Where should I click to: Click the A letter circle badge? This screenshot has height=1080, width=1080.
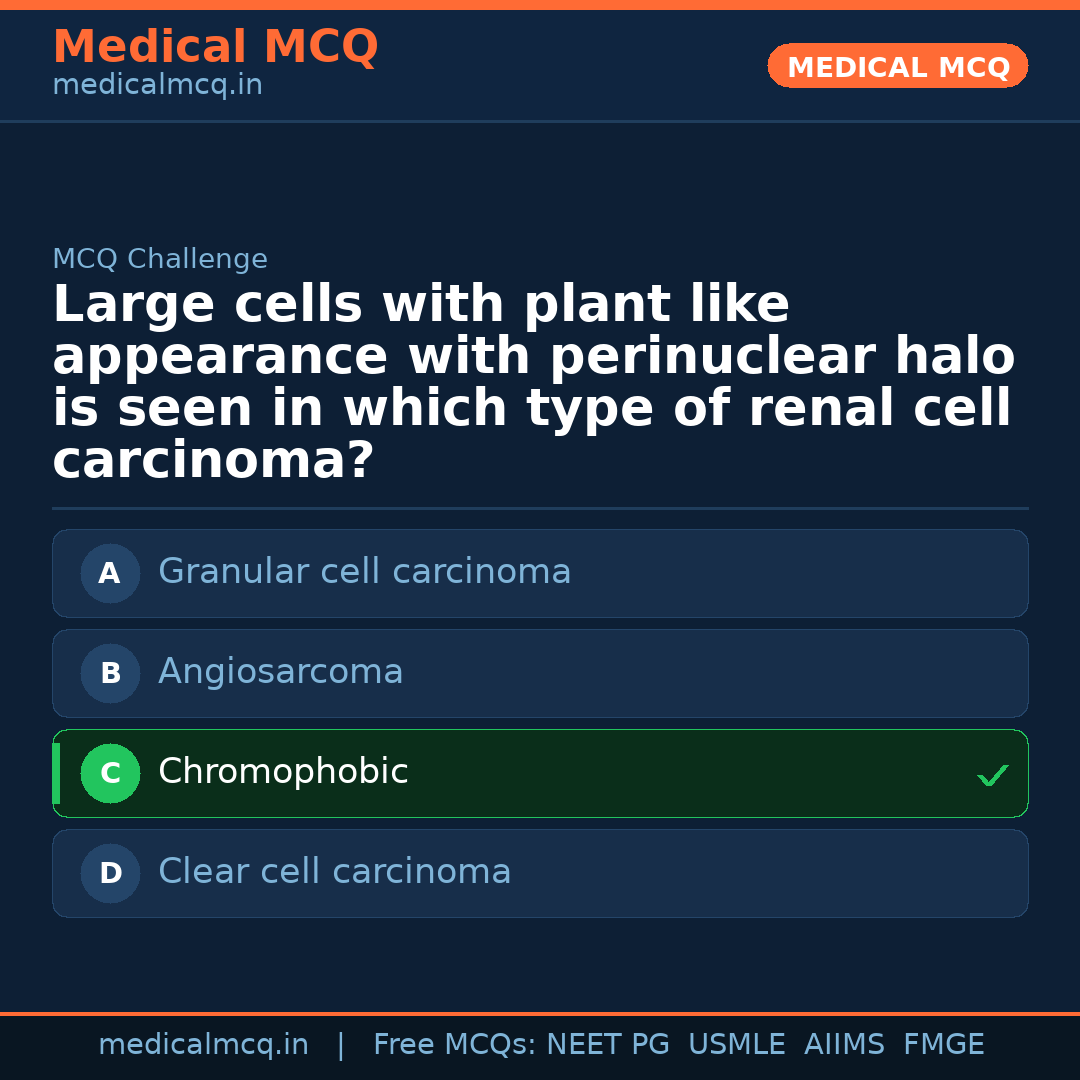pyautogui.click(x=110, y=574)
